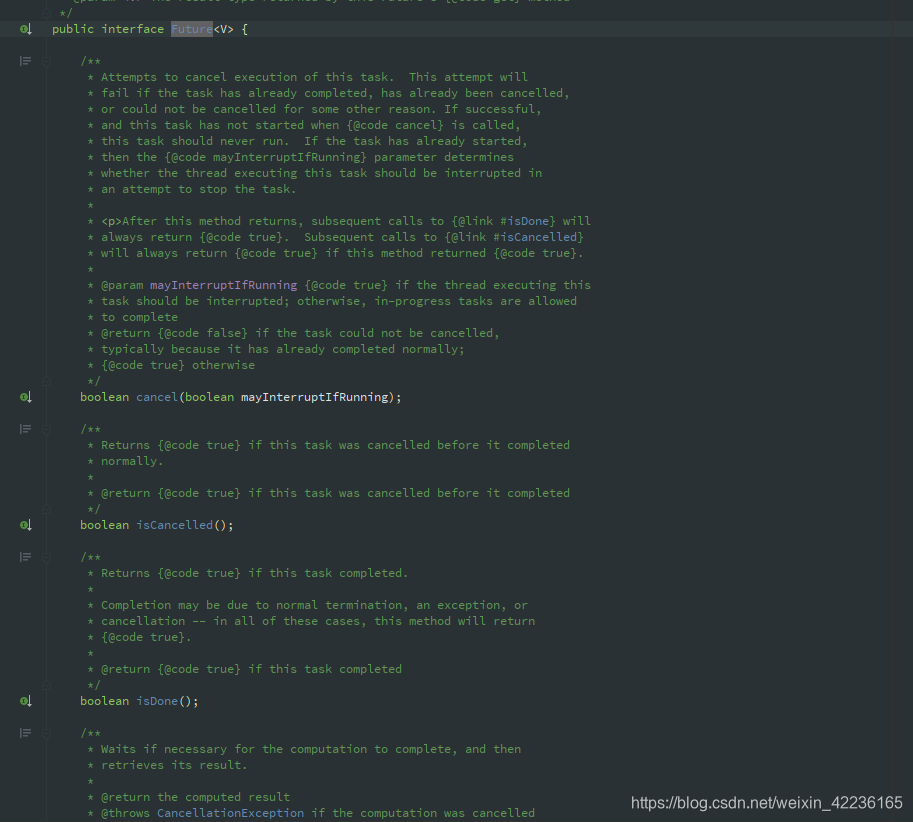Collapse the Javadoc fold starting 'Waits if necessary'
The image size is (913, 822).
coord(47,733)
